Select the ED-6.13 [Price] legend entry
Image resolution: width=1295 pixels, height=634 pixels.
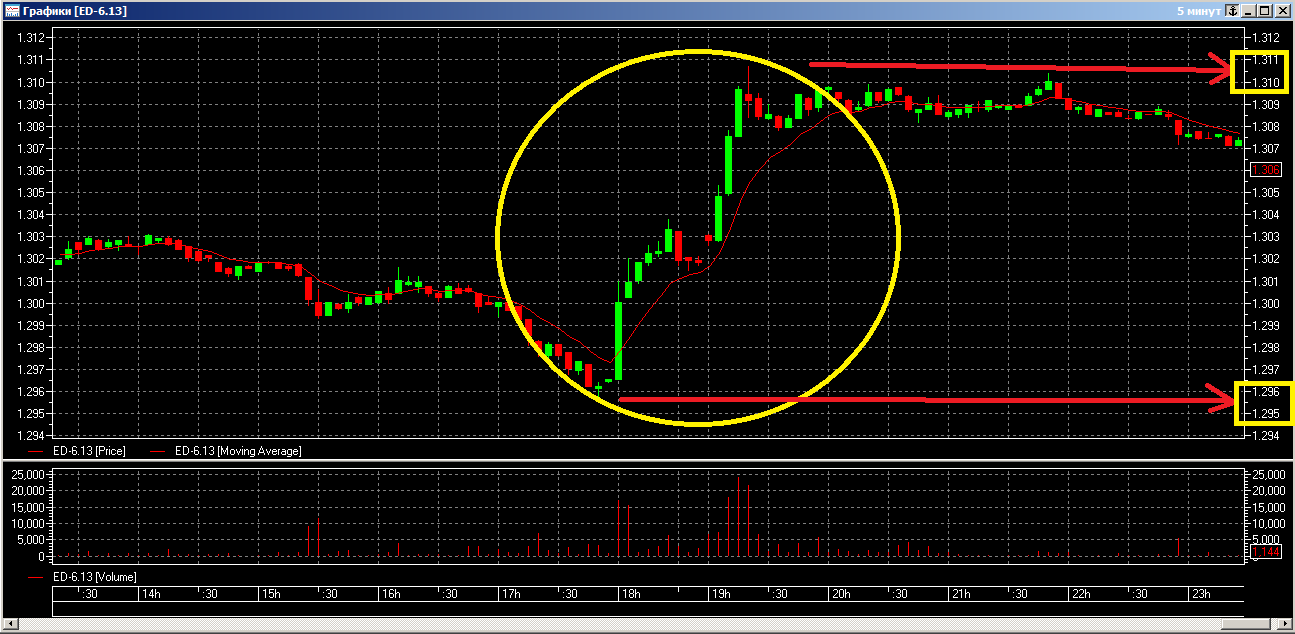click(x=89, y=451)
